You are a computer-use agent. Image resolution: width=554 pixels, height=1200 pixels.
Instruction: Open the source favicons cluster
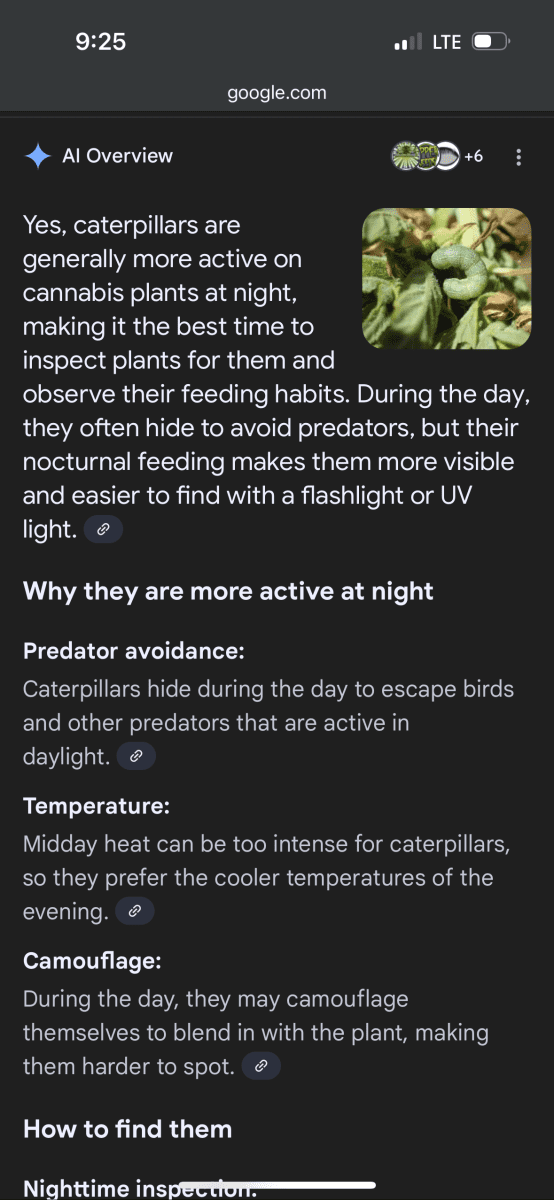[424, 156]
